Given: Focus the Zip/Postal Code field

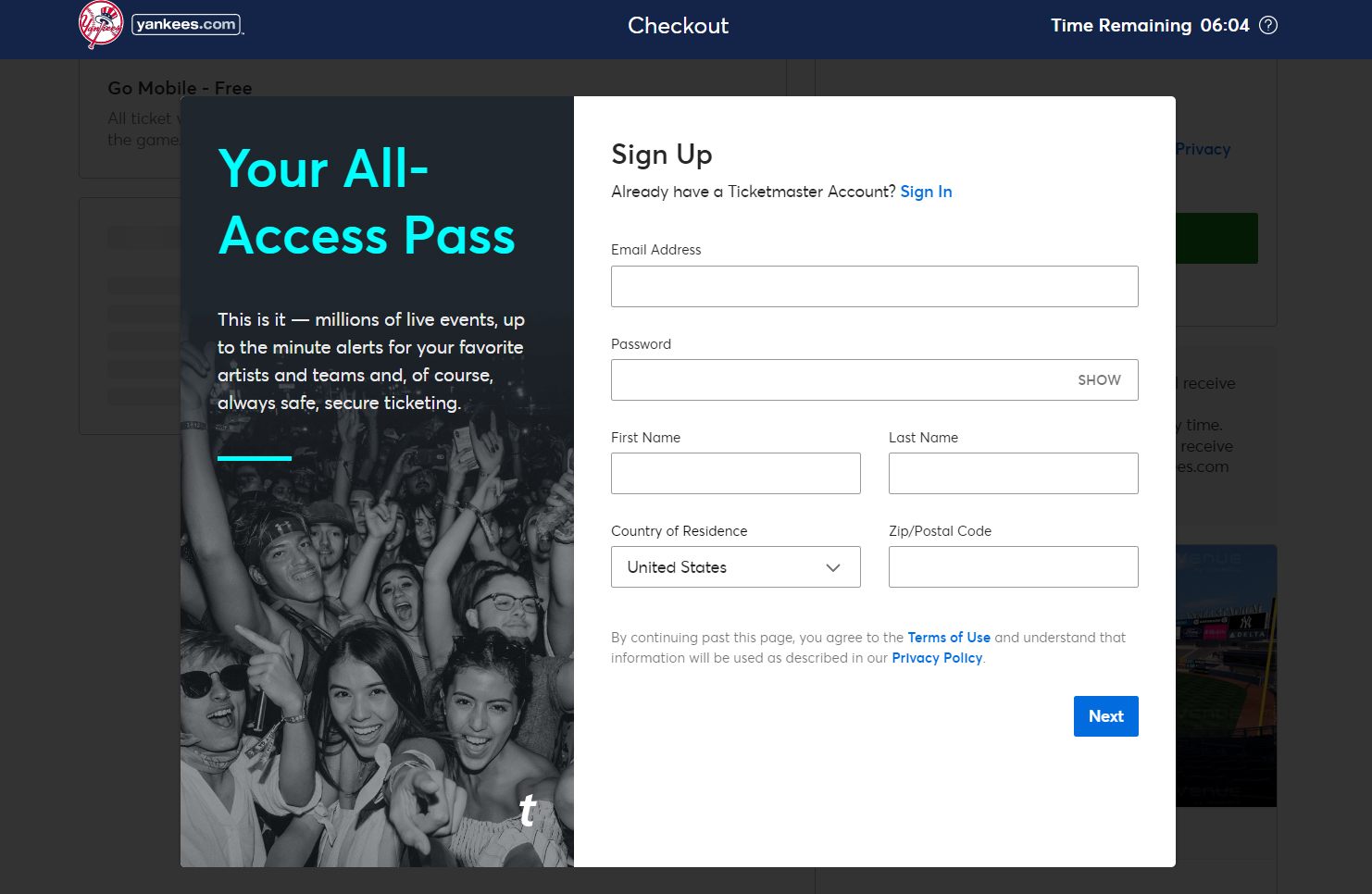Looking at the screenshot, I should [x=1013, y=567].
